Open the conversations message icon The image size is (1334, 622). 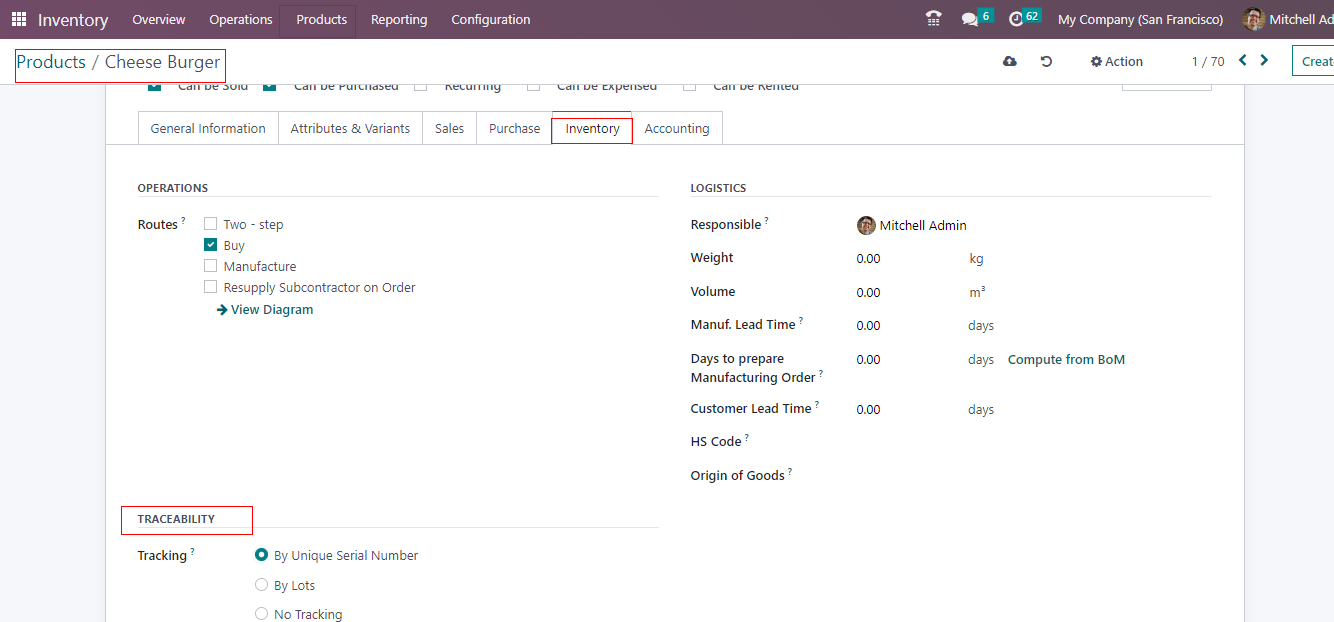(x=969, y=19)
